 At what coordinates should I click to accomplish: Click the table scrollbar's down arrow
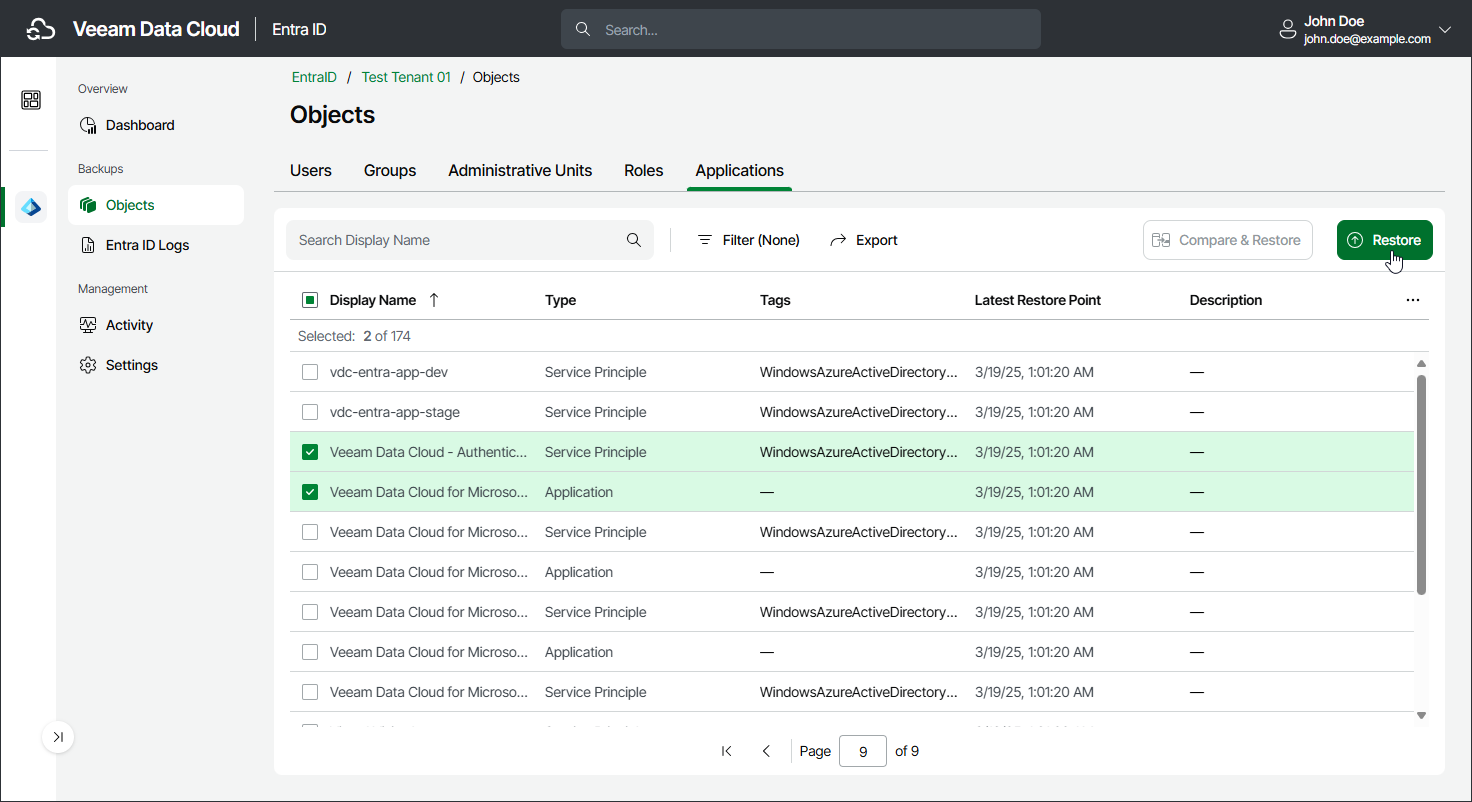click(1421, 715)
